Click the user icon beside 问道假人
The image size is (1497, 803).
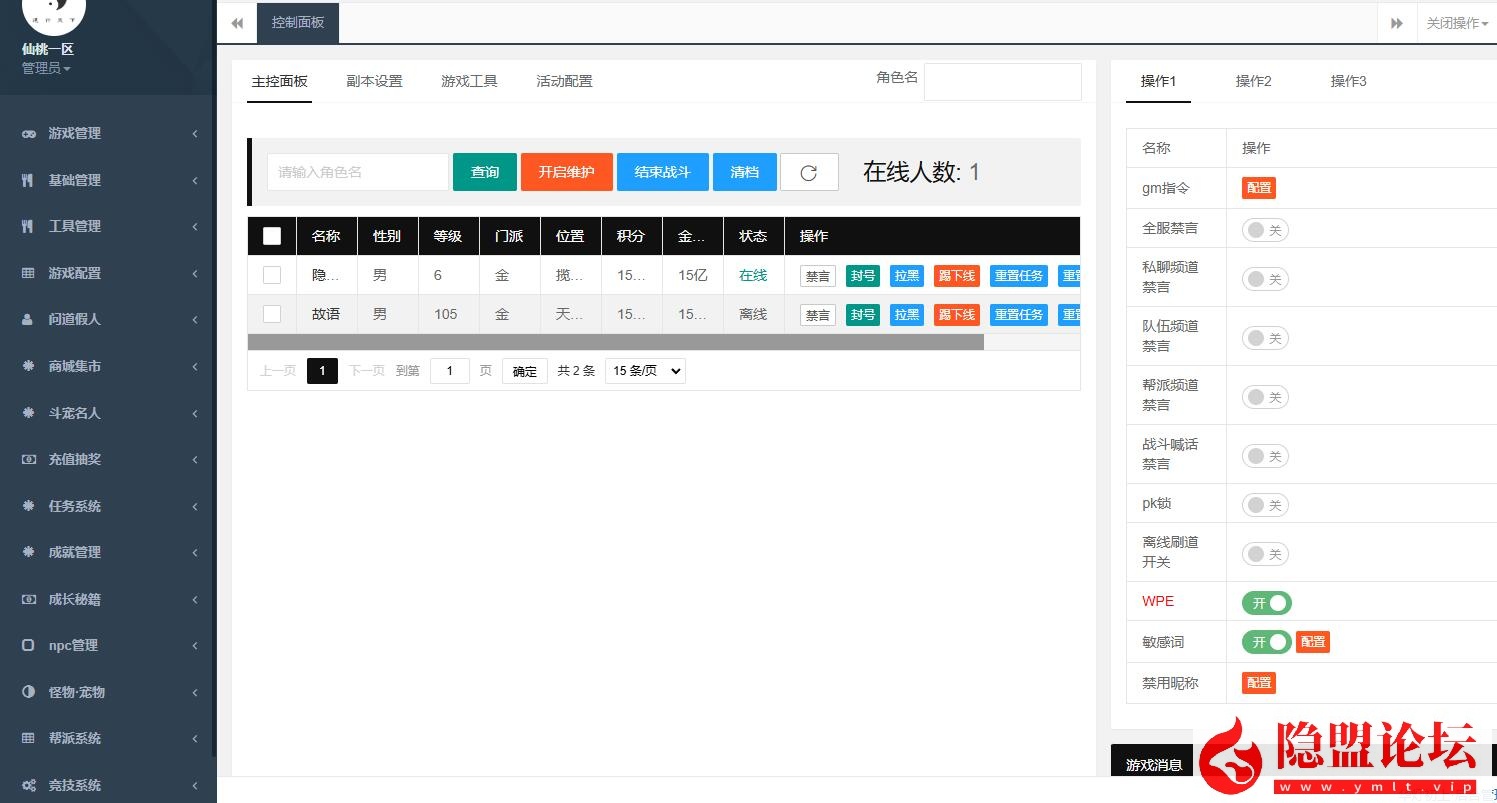(x=28, y=320)
